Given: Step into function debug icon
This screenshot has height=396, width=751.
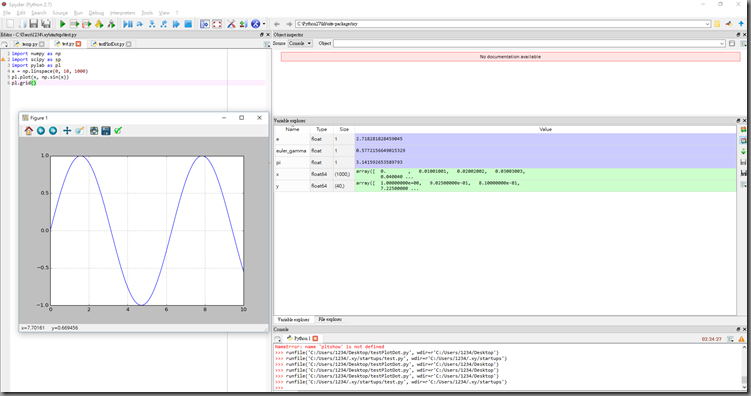Looking at the screenshot, I should pos(152,23).
